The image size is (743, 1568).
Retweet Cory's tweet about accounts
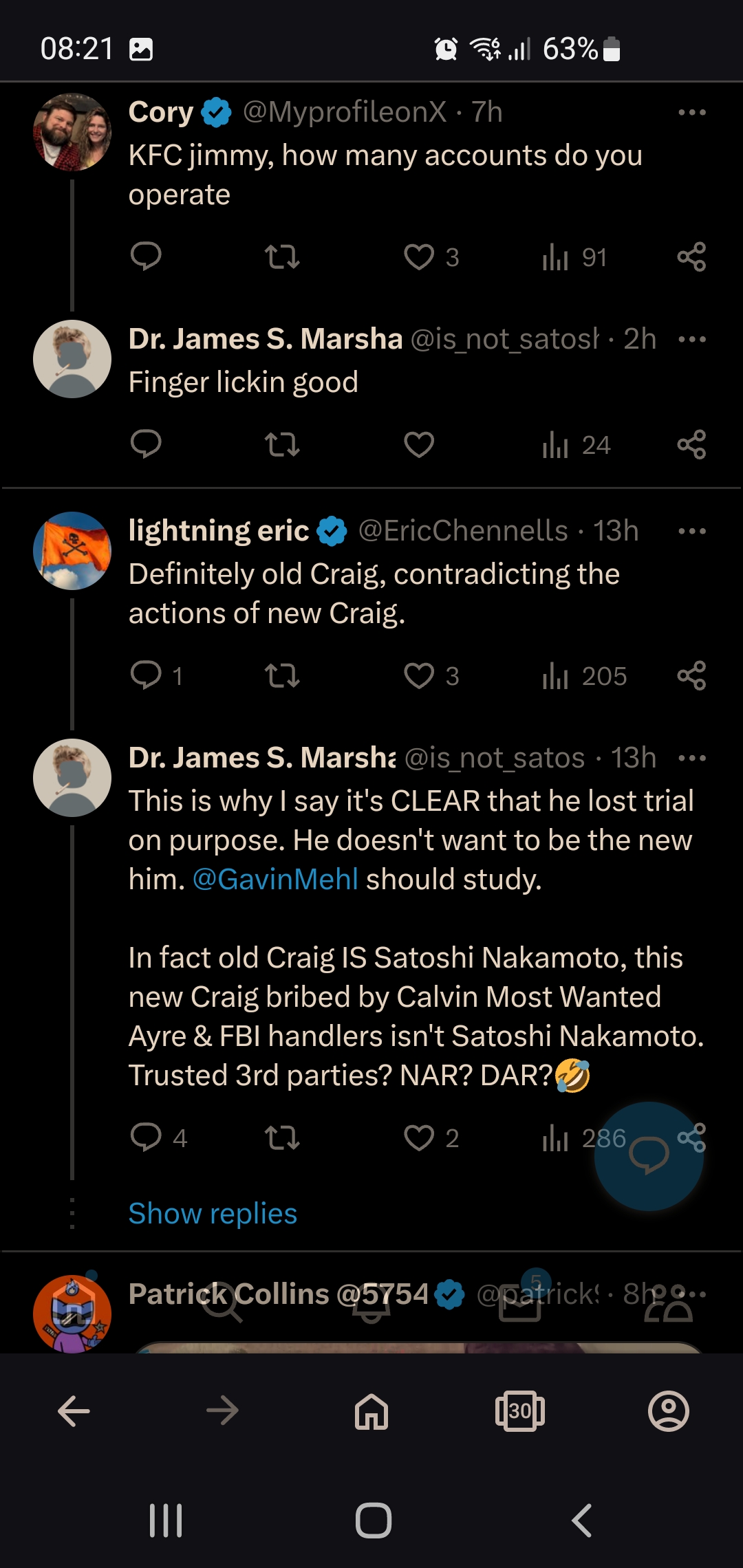pyautogui.click(x=282, y=257)
